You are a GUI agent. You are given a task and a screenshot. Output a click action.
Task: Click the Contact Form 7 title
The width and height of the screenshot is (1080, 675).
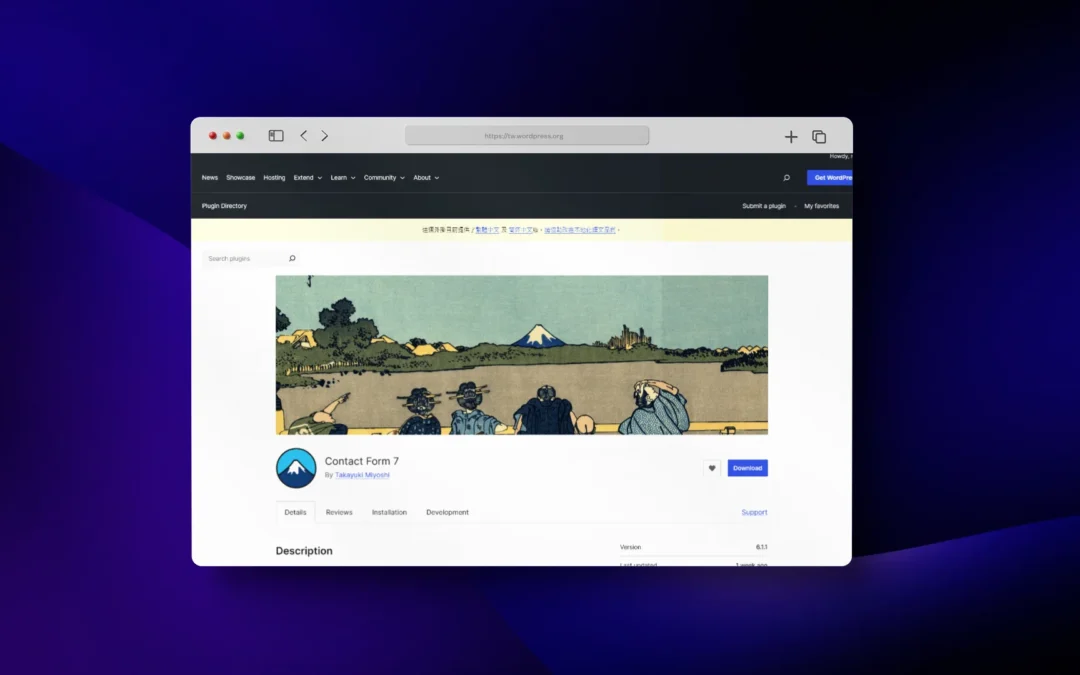(x=362, y=461)
